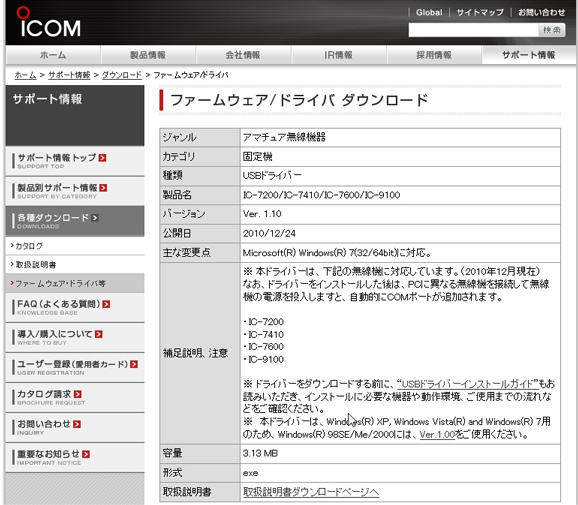Click ホーム in the breadcrumb
The height and width of the screenshot is (505, 578).
(x=25, y=75)
